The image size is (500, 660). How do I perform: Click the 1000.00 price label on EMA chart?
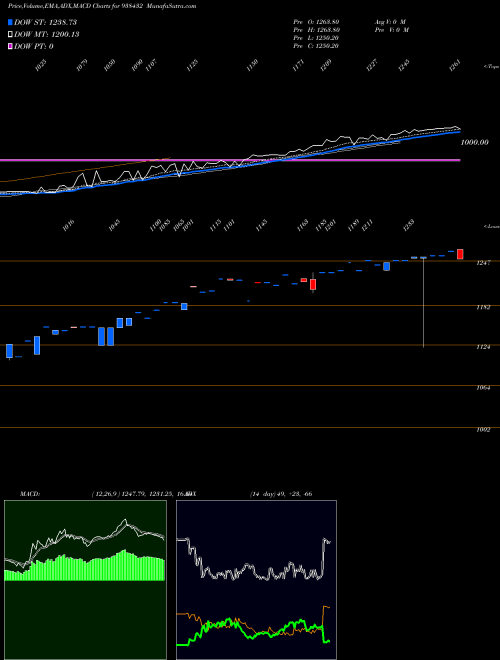[x=474, y=142]
